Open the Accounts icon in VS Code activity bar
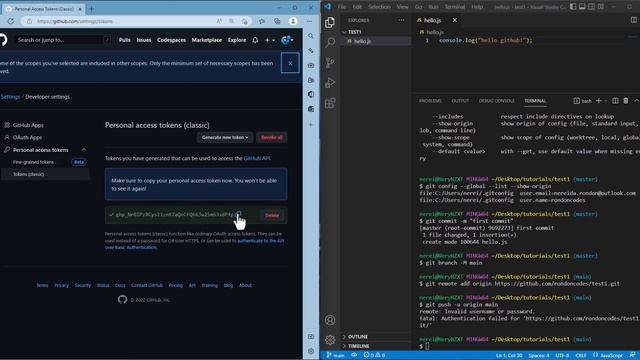 coord(330,320)
